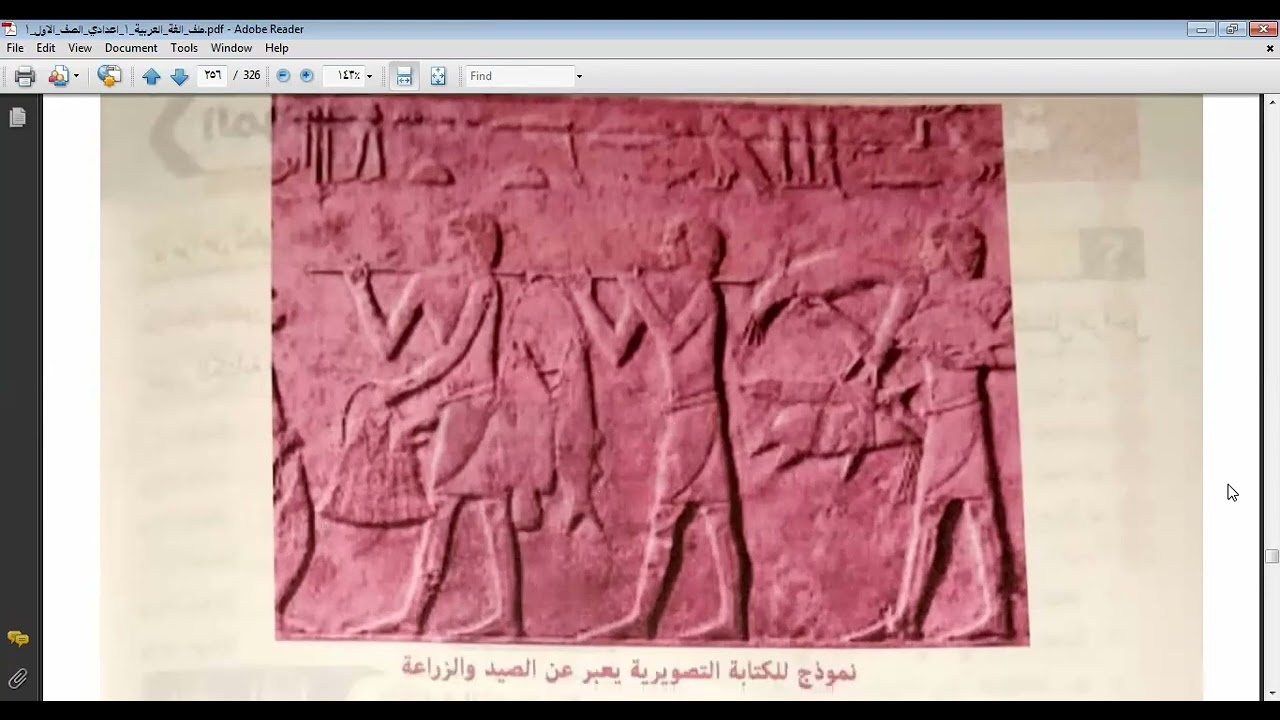
Task: Restore down the Adobe Reader window
Action: click(x=1232, y=29)
